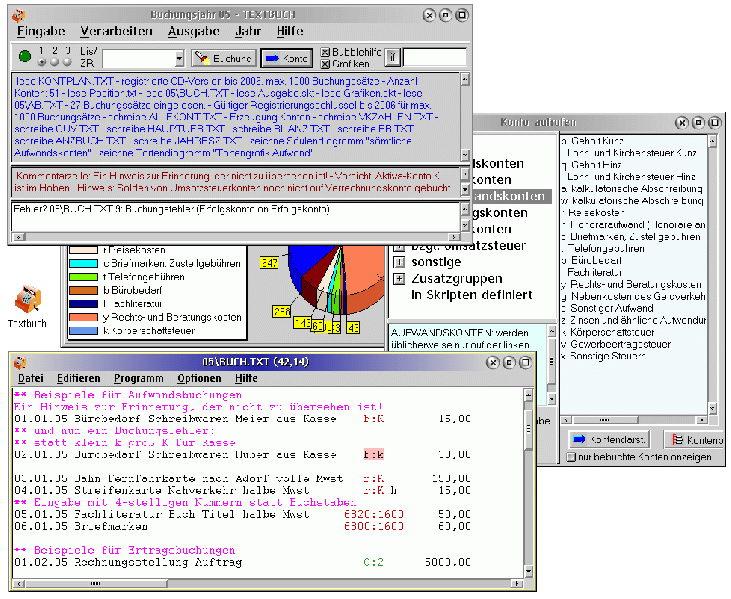Viewport: 731px width, 599px height.
Task: Click the small 'if' button in the toolbar
Action: (392, 57)
